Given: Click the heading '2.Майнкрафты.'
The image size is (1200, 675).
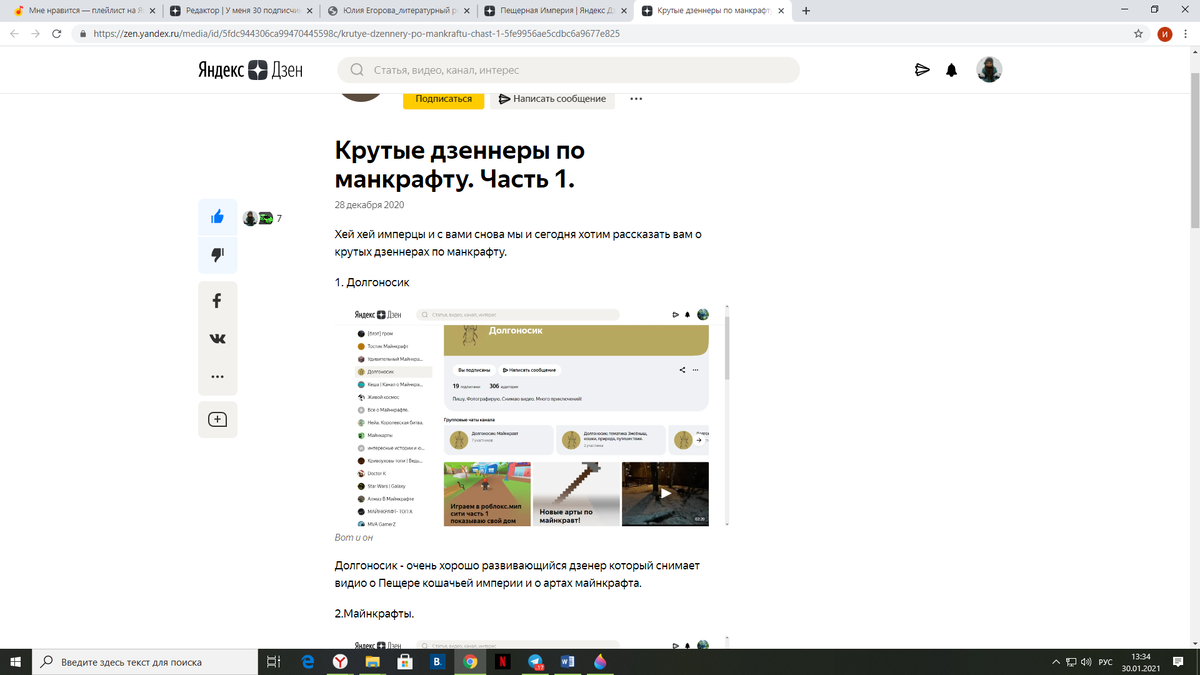Looking at the screenshot, I should click(374, 613).
